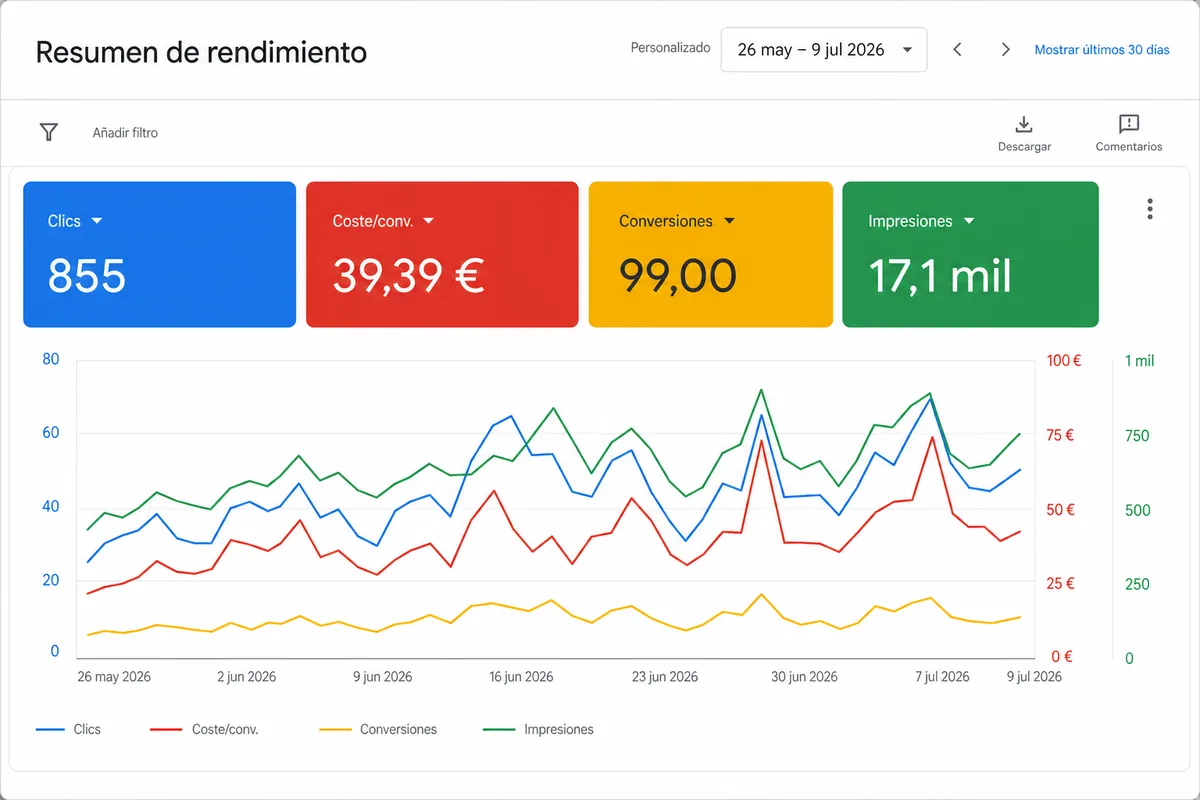The width and height of the screenshot is (1200, 800).
Task: Go to previous date range arrow
Action: click(x=957, y=50)
